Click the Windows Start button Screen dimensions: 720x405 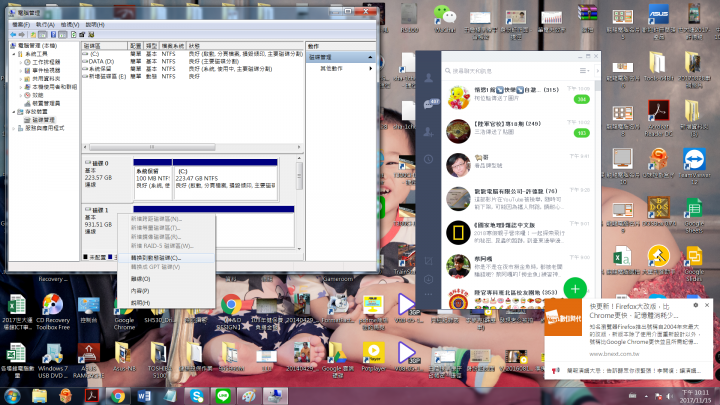pos(12,396)
